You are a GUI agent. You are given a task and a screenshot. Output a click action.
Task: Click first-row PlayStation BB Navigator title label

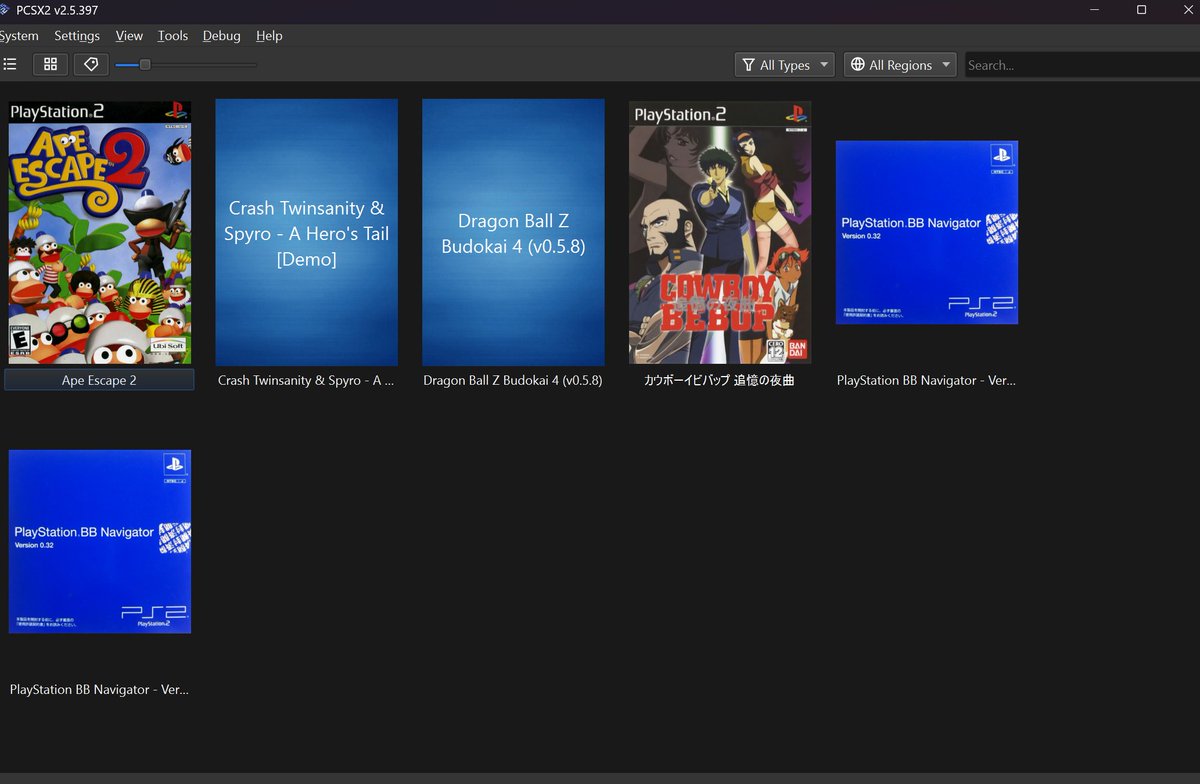pyautogui.click(x=927, y=380)
